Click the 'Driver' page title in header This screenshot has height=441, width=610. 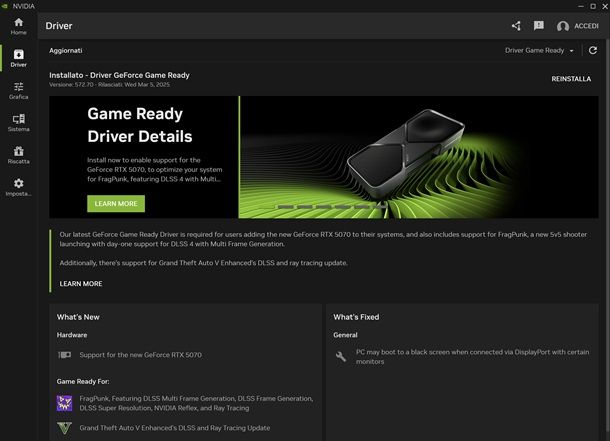(x=59, y=26)
